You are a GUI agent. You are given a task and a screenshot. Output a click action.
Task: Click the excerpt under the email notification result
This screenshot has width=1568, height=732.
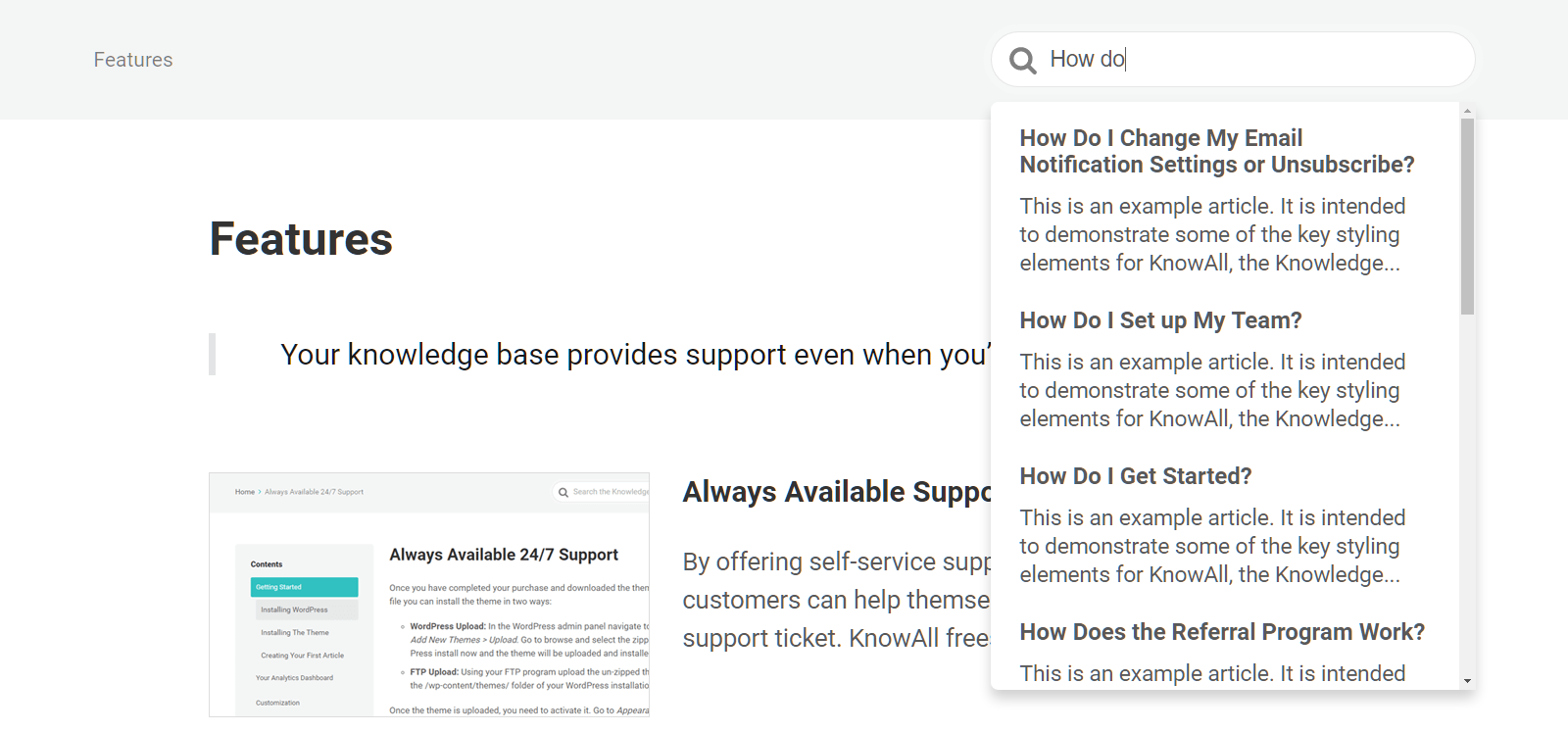[x=1211, y=234]
